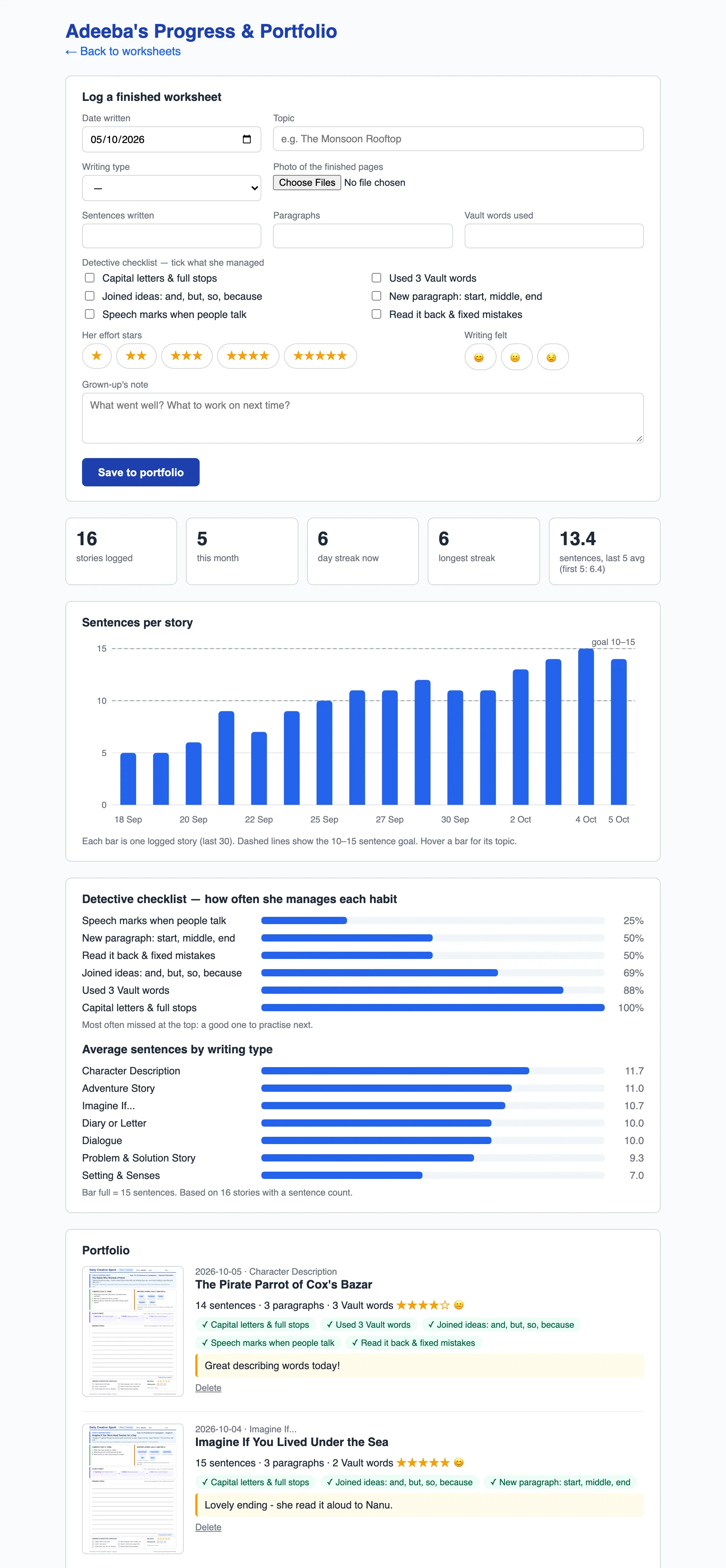Go back to worksheets link

pos(123,51)
